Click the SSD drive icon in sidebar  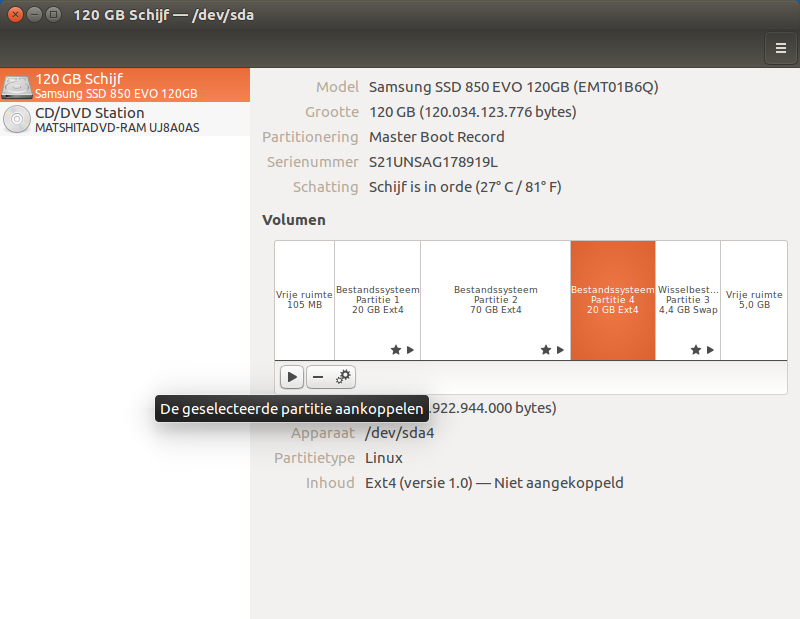click(x=17, y=86)
